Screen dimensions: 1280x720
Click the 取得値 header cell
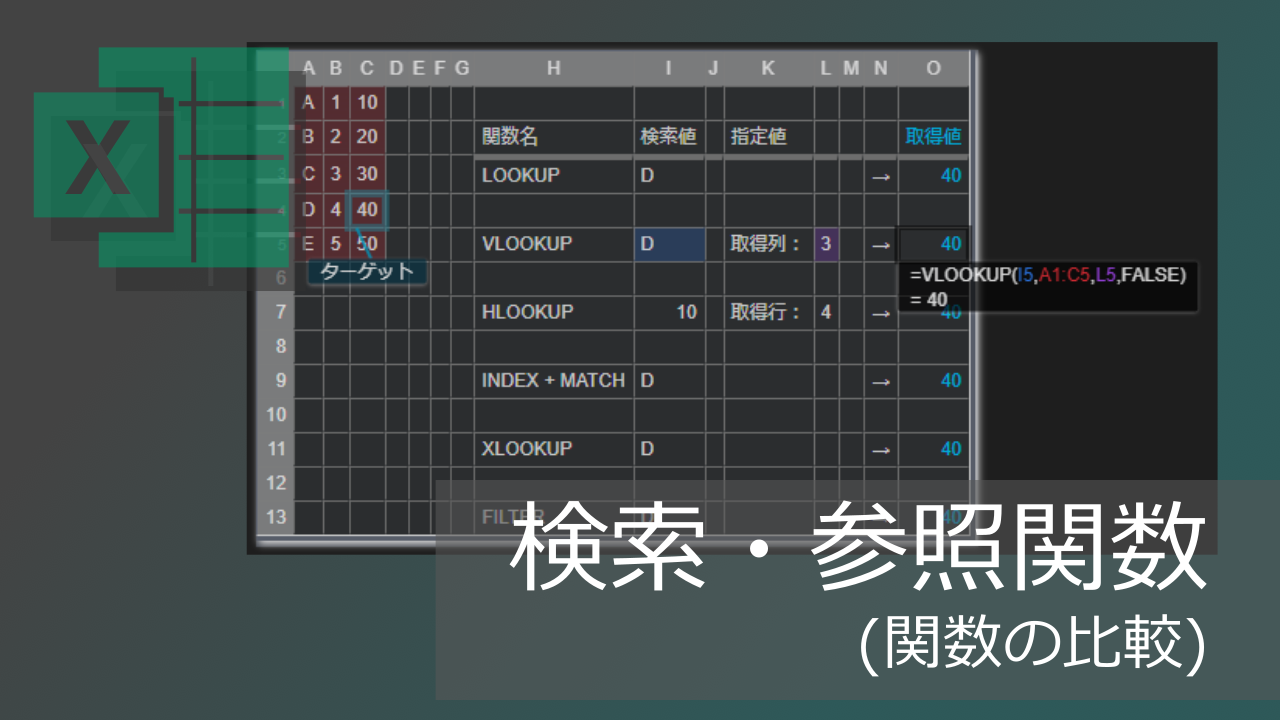tap(933, 137)
